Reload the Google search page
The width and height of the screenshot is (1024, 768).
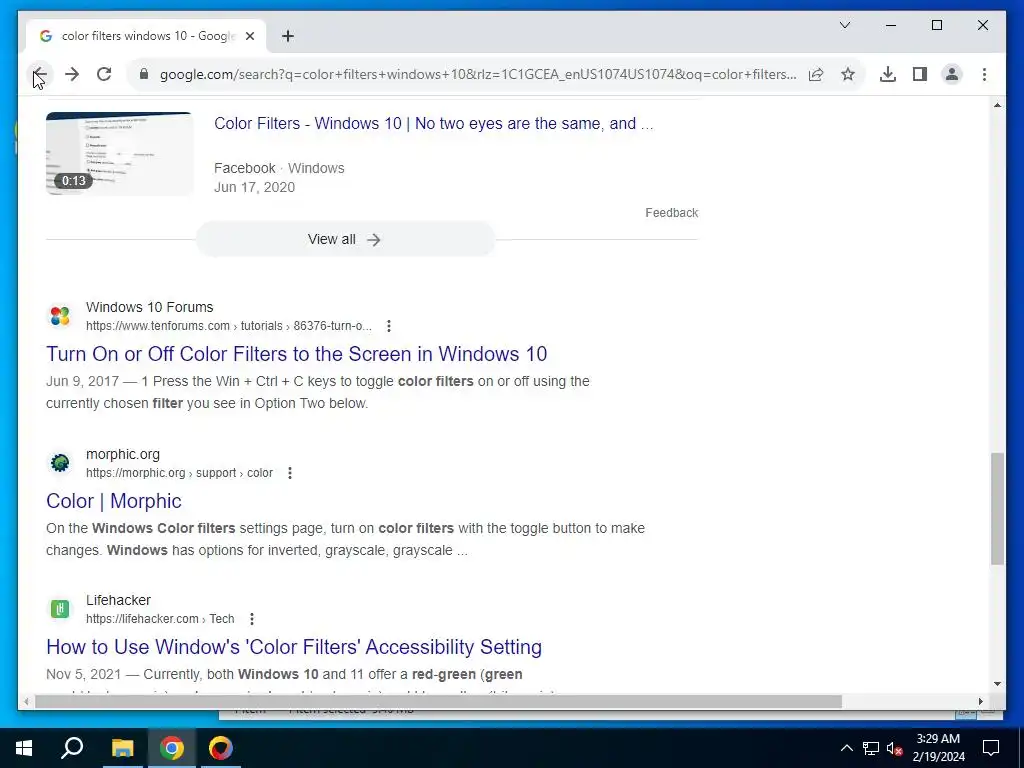pos(104,74)
